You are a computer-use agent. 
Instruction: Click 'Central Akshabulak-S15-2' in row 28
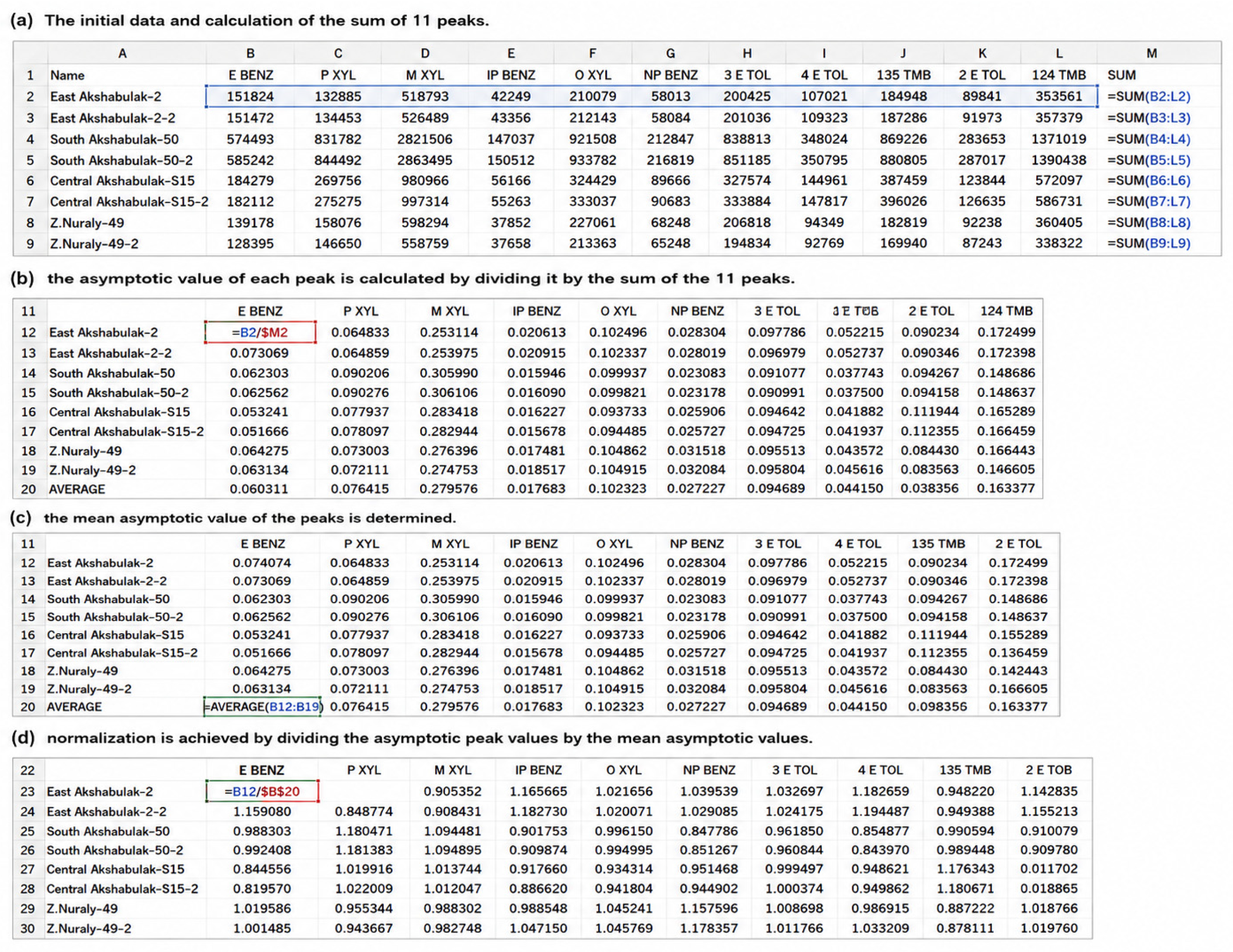[x=122, y=889]
